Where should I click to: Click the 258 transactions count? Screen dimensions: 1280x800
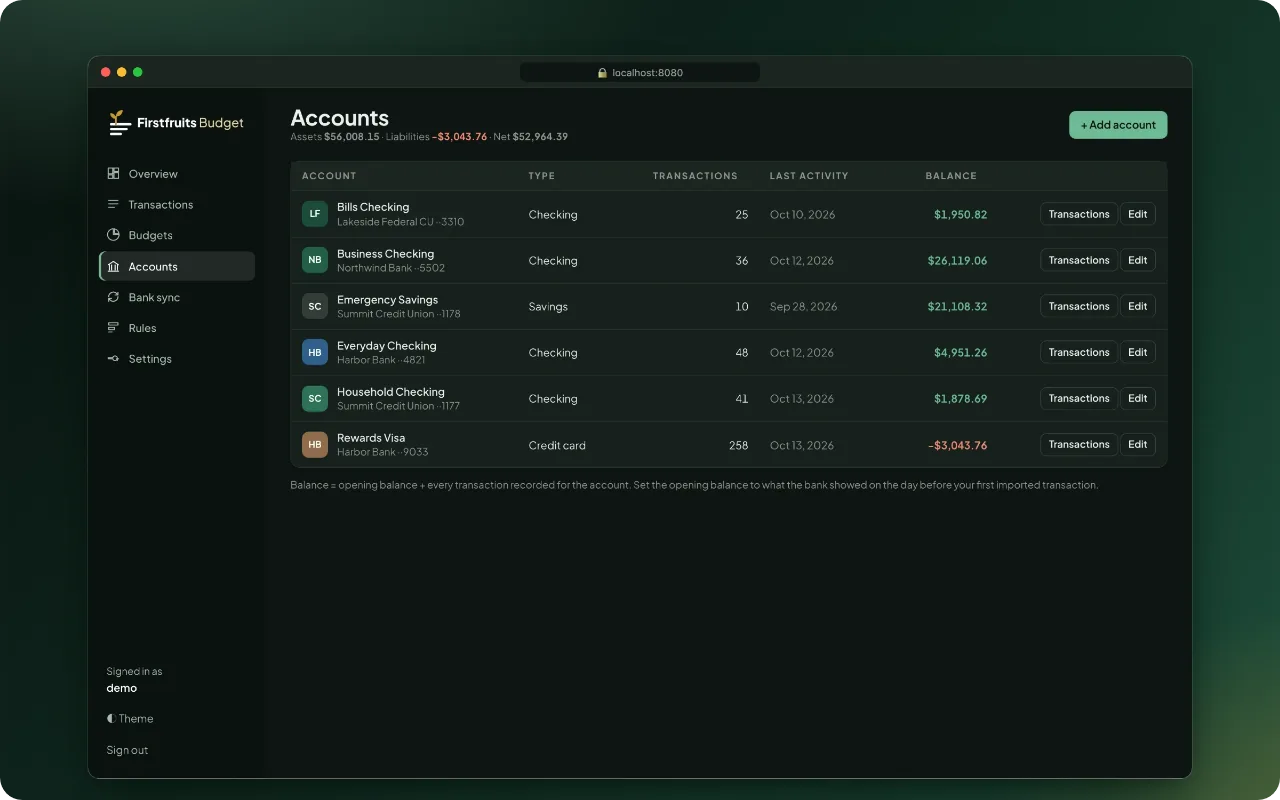[x=738, y=445]
